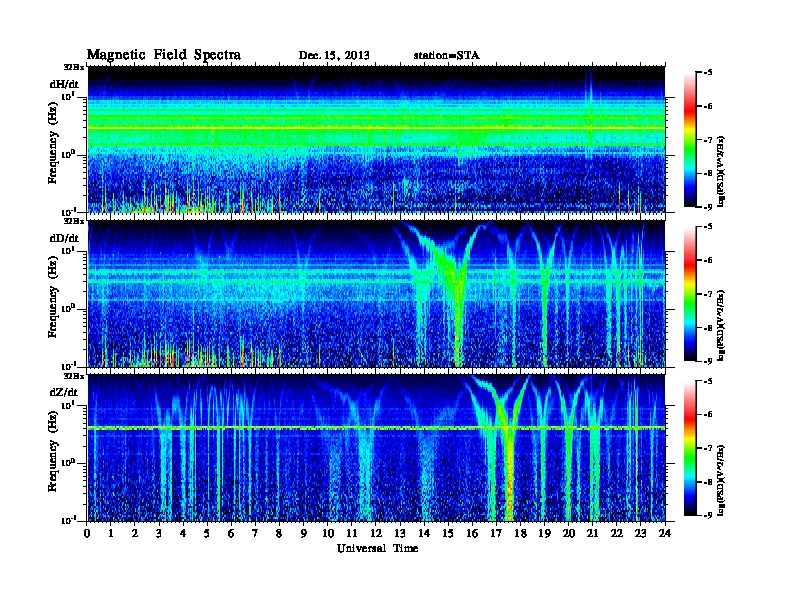Screen dimensions: 792x612
Task: Click hour tick label "2" on time axis
Action: pyautogui.click(x=135, y=534)
